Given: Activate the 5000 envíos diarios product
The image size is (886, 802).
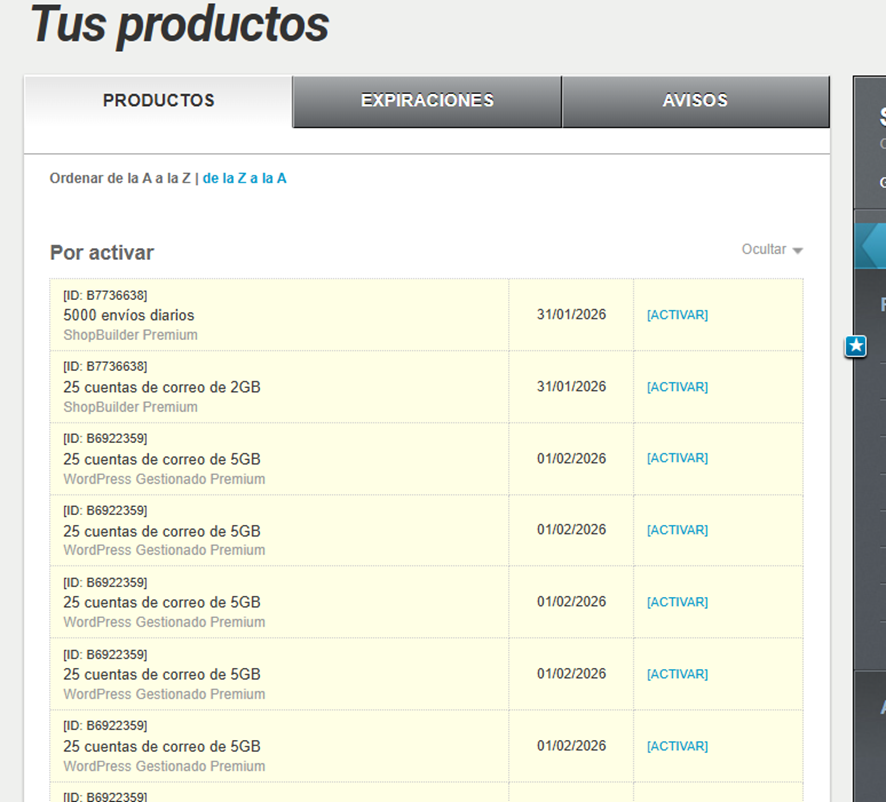Looking at the screenshot, I should 677,315.
